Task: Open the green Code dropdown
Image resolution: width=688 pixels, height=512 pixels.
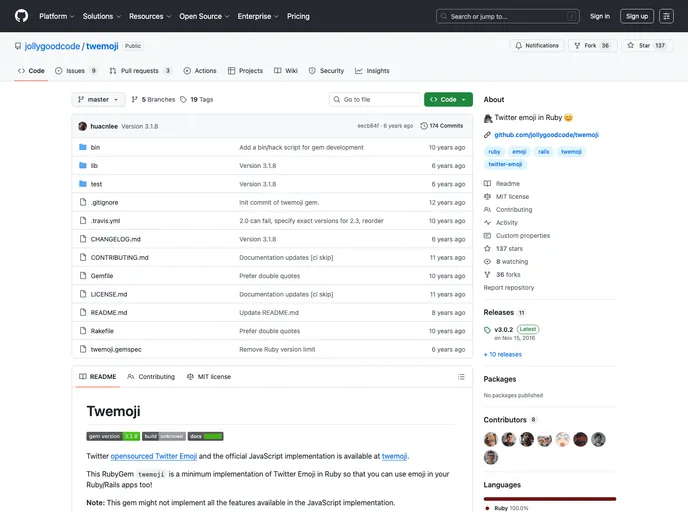Action: (x=448, y=100)
